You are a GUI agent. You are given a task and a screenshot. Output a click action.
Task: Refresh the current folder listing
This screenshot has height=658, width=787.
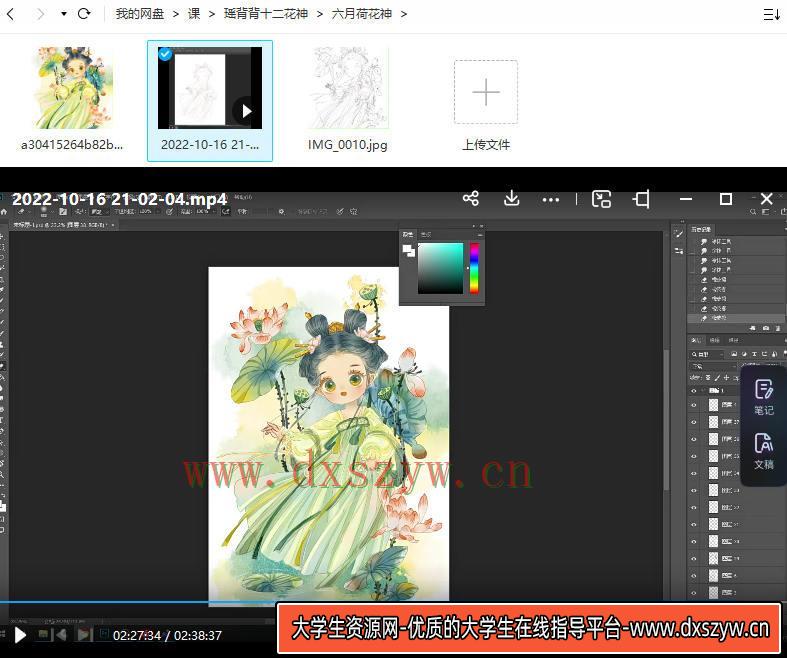(84, 14)
